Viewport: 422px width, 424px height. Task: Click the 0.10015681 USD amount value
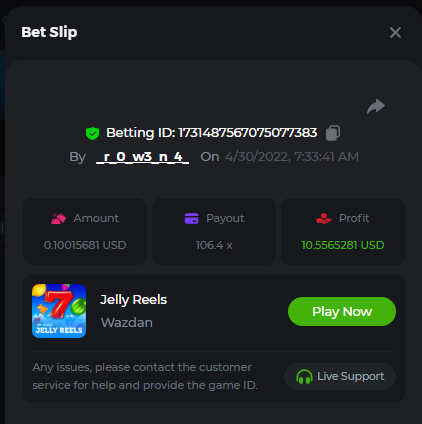[x=85, y=245]
